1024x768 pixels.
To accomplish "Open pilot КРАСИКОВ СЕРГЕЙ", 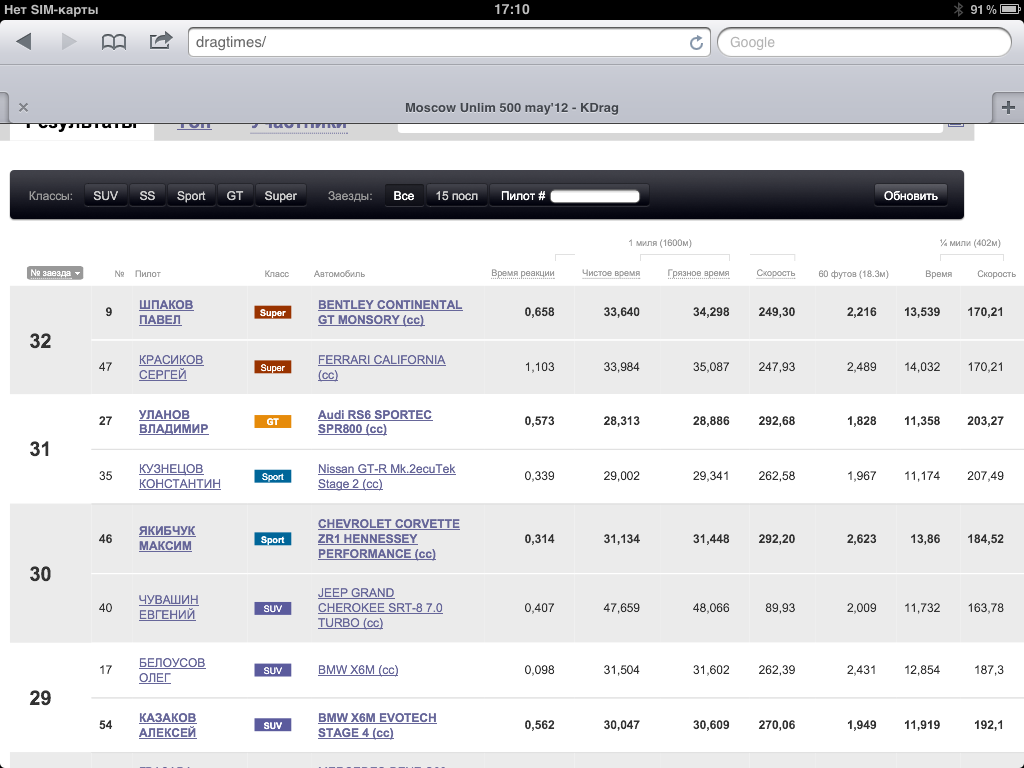I will [171, 367].
